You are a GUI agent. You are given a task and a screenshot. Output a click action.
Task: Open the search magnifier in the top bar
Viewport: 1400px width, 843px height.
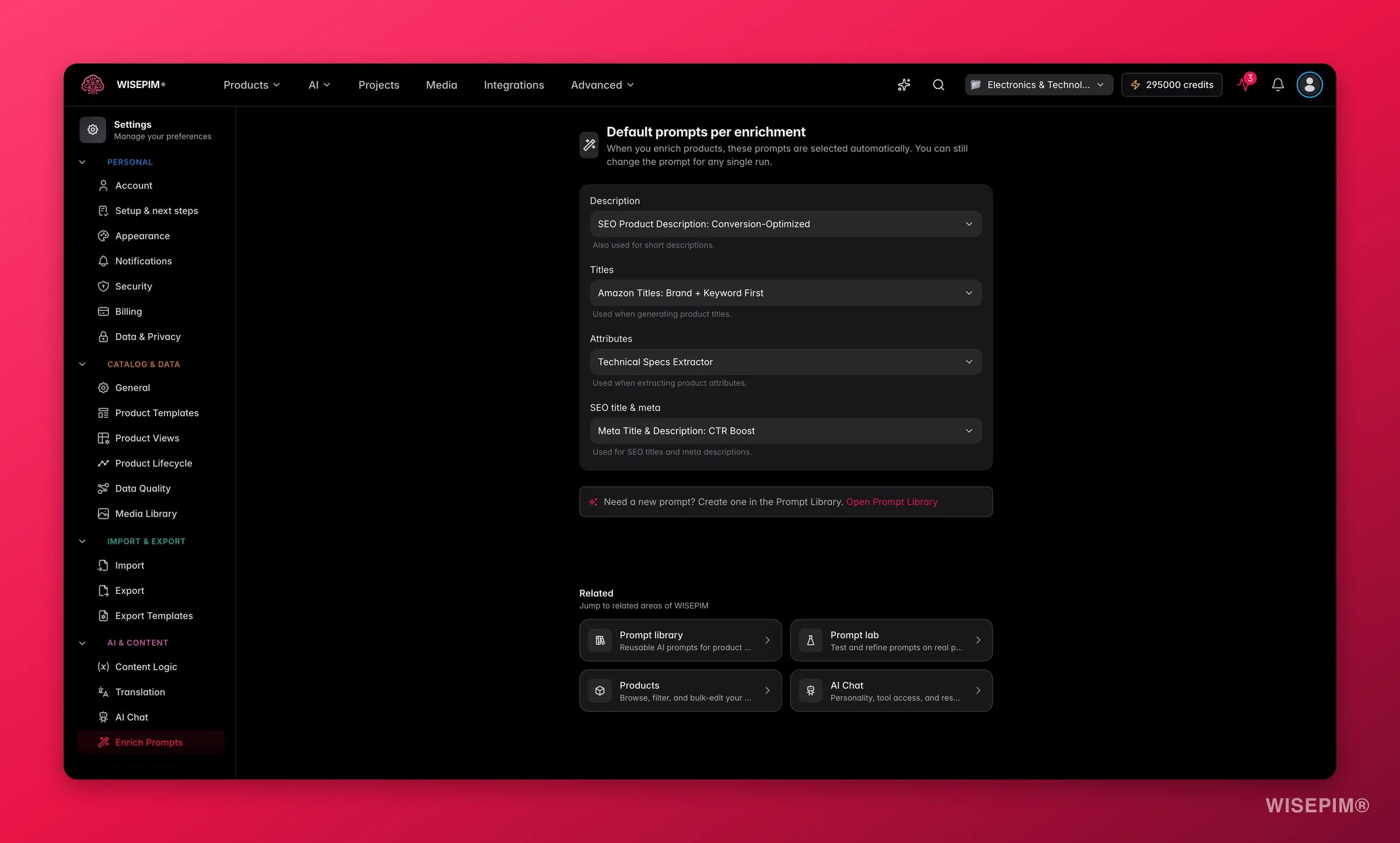pyautogui.click(x=938, y=85)
